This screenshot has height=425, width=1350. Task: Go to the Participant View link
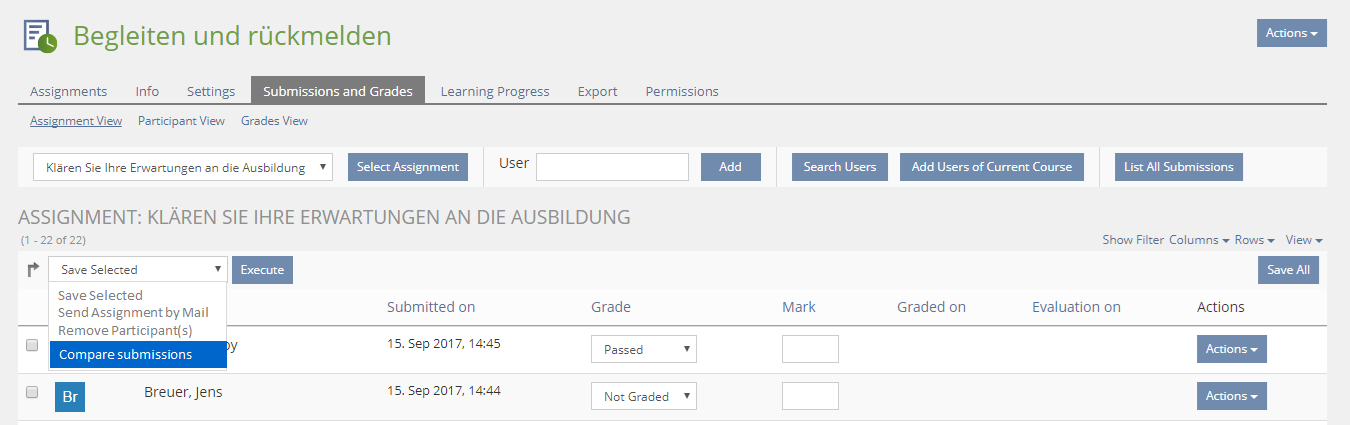tap(181, 121)
